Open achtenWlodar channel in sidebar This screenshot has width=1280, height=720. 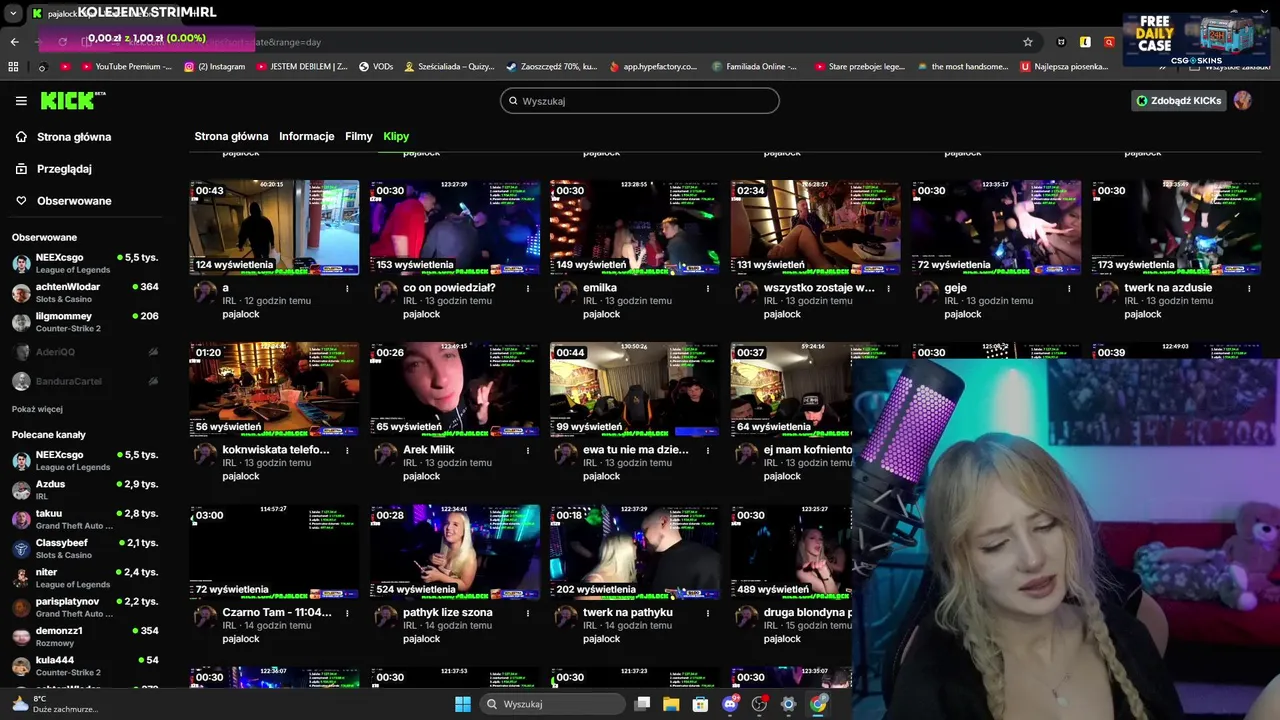85,292
